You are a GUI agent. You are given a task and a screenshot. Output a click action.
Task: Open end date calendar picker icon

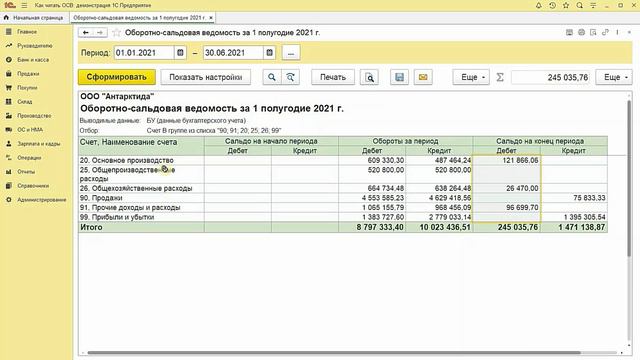click(x=269, y=53)
